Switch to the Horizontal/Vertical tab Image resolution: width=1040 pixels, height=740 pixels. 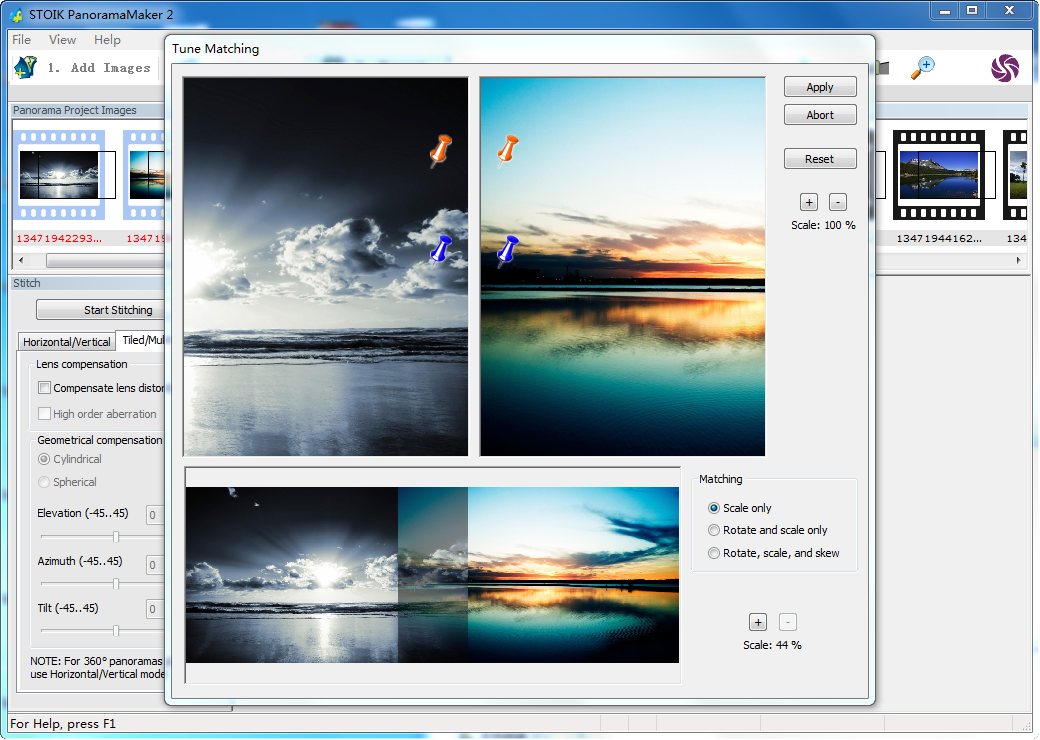(x=67, y=342)
